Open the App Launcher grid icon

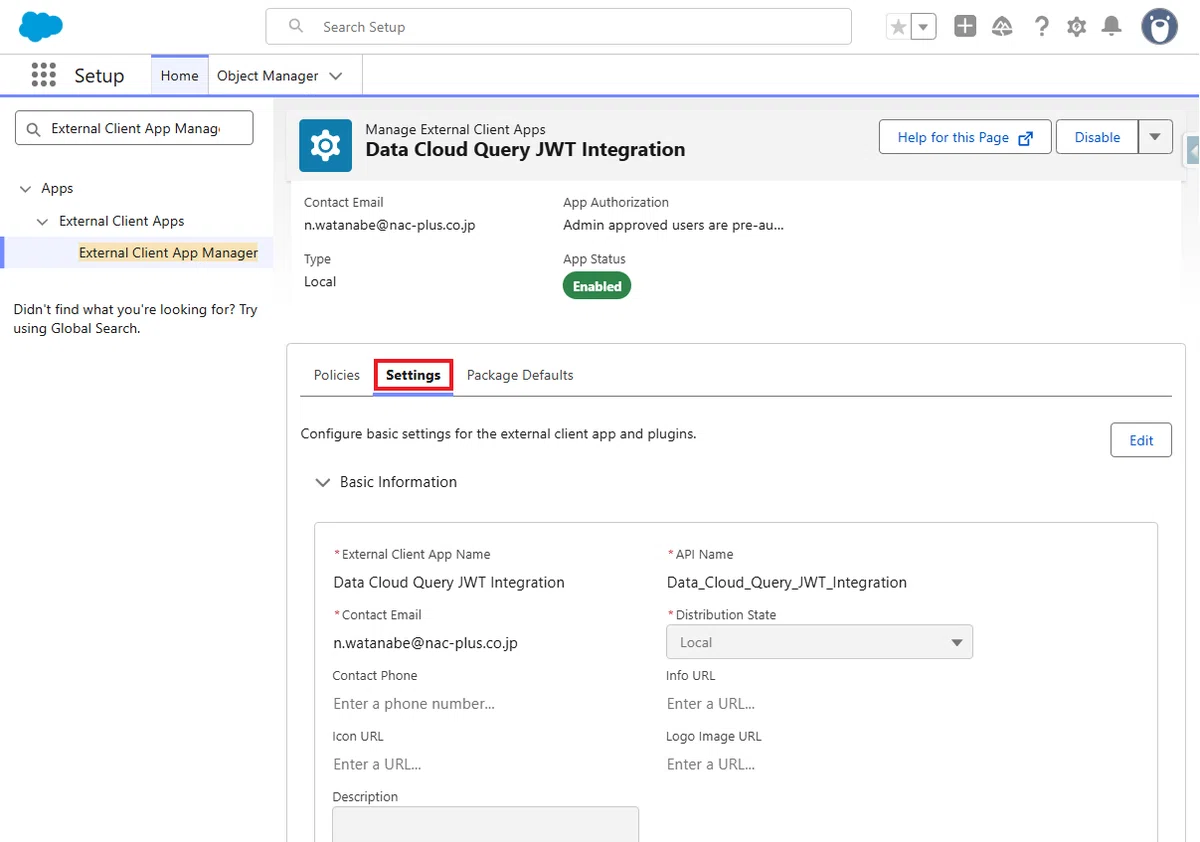(43, 75)
